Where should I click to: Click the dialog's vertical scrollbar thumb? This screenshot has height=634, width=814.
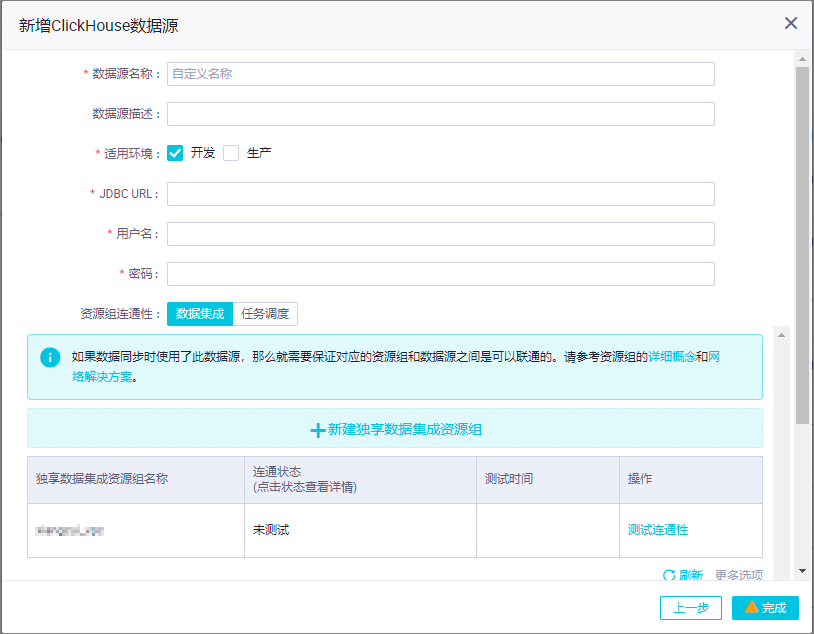point(803,245)
